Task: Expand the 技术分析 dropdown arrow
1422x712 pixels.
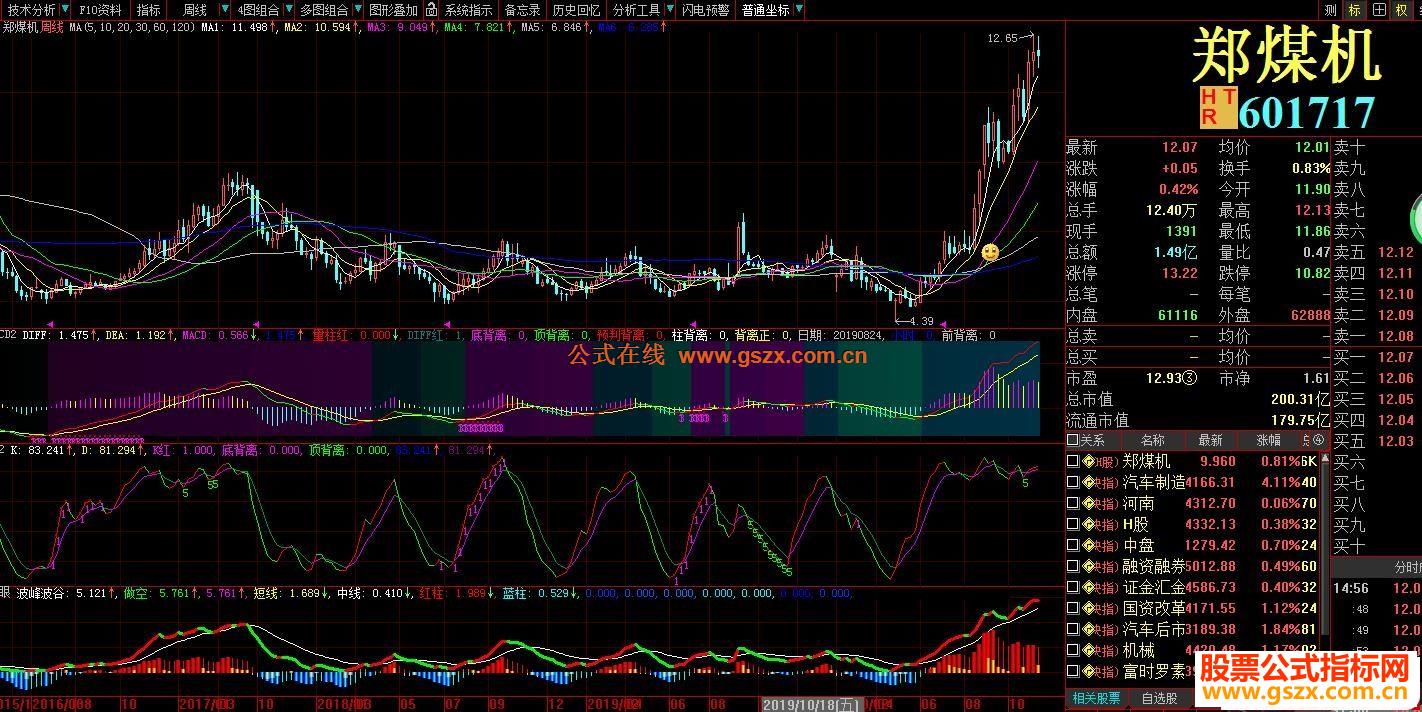Action: (x=66, y=10)
